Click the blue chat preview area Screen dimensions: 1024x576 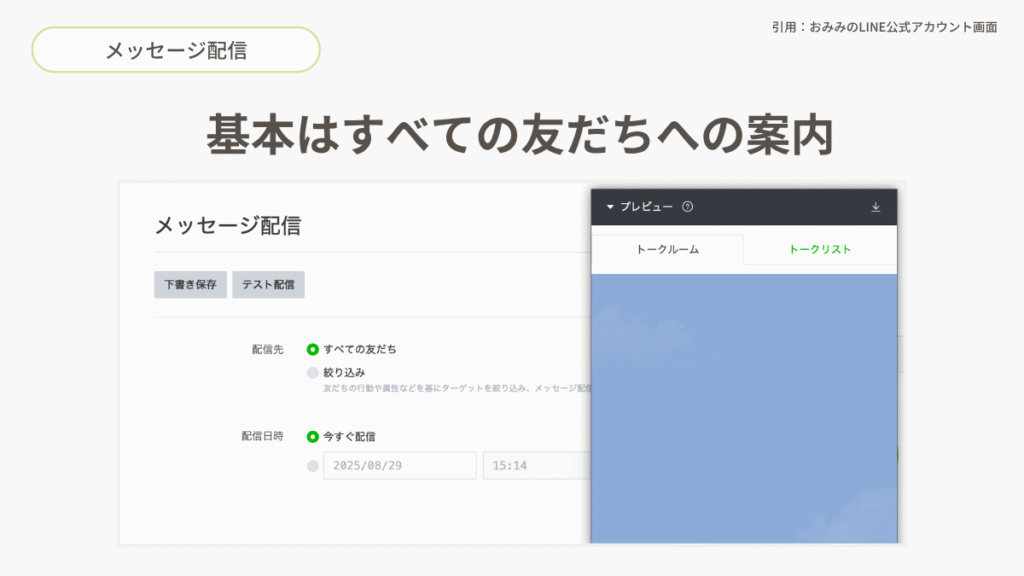click(x=744, y=410)
